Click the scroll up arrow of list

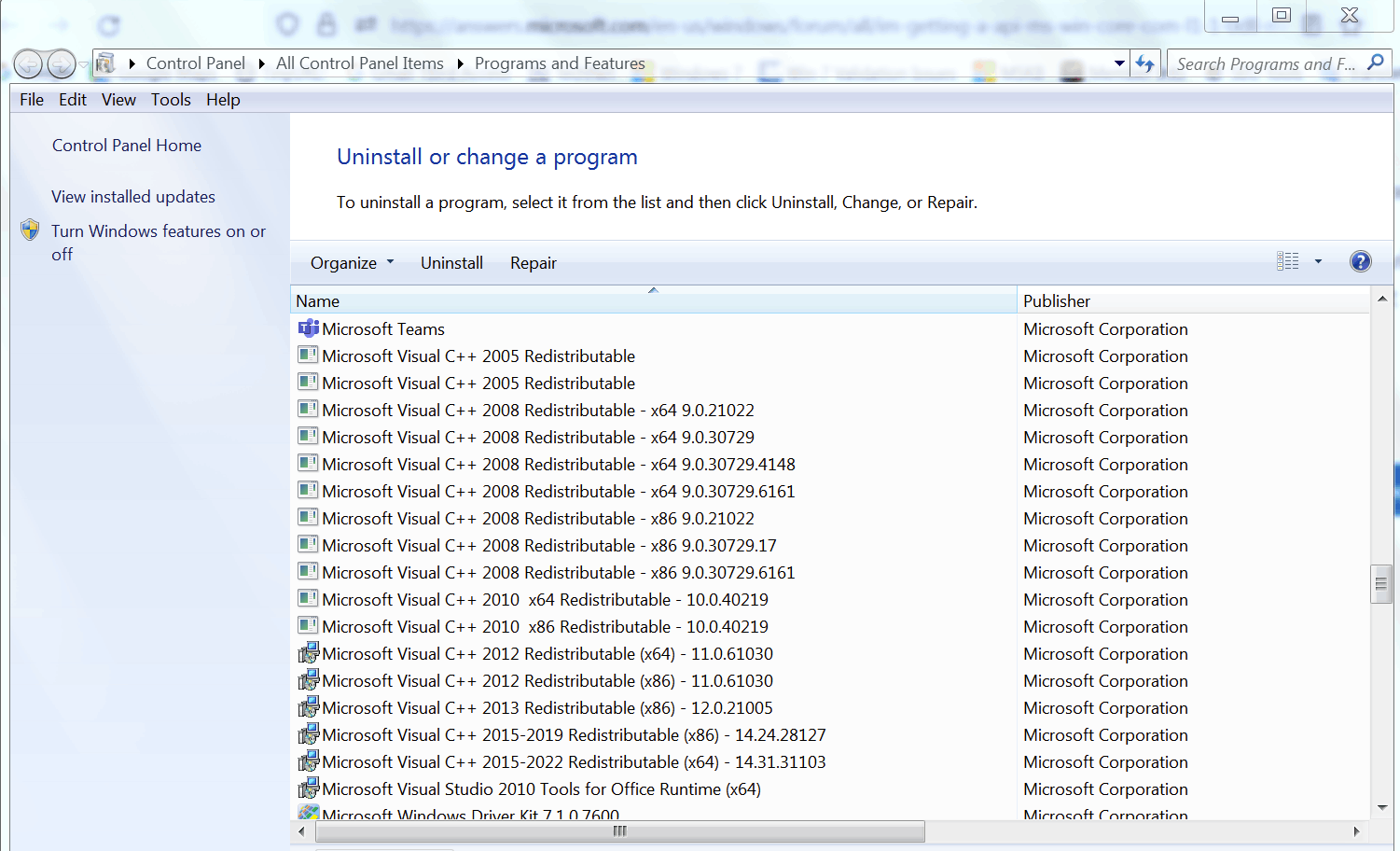1382,299
